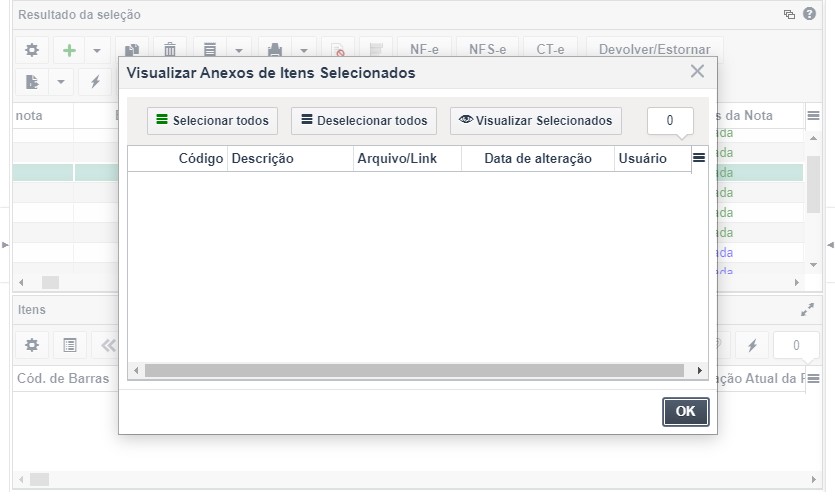Open dialog grid column menu icon
The height and width of the screenshot is (501, 835).
tap(699, 158)
